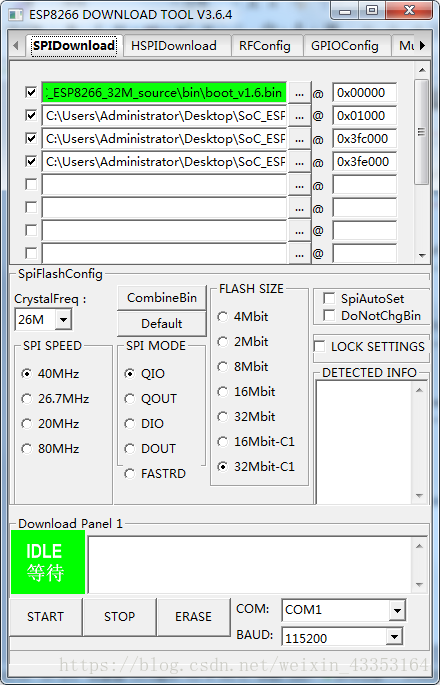Image resolution: width=440 pixels, height=685 pixels.
Task: Click the ESP8266 Download Tool title icon
Action: point(16,15)
